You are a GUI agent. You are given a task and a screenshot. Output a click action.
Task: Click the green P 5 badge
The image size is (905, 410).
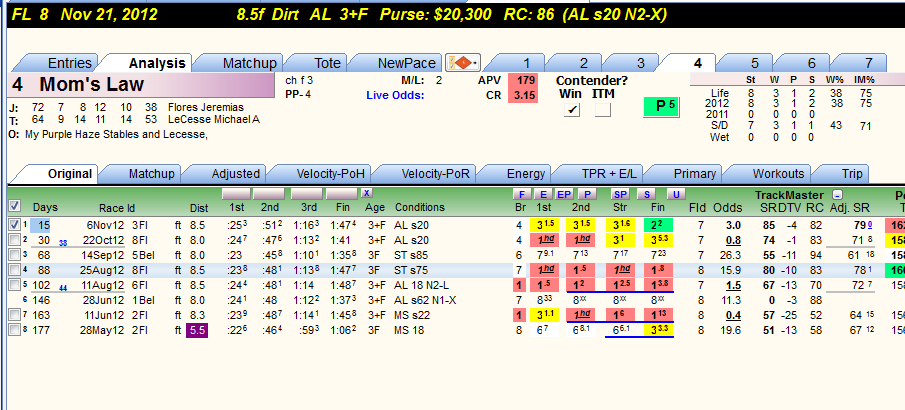pos(663,107)
